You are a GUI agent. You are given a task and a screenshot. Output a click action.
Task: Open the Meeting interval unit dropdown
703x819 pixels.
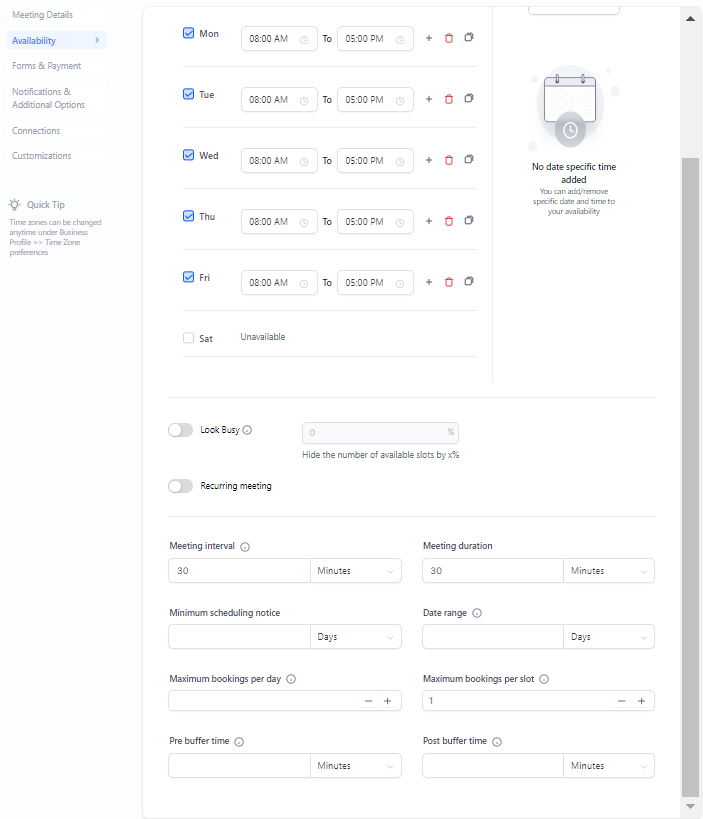(355, 571)
